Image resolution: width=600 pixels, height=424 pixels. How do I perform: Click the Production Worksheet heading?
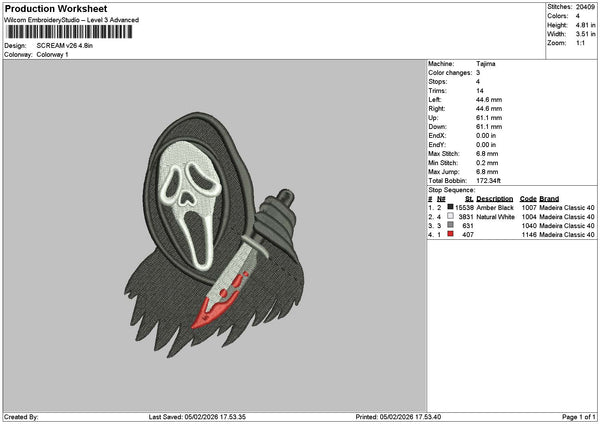(56, 9)
